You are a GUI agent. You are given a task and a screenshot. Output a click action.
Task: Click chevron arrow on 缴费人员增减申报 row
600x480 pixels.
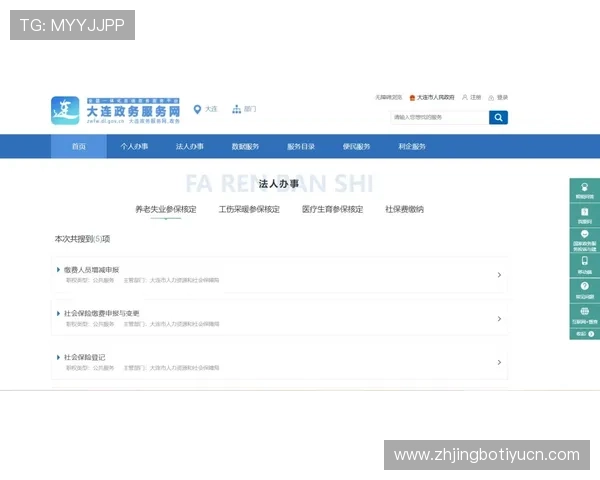click(499, 275)
